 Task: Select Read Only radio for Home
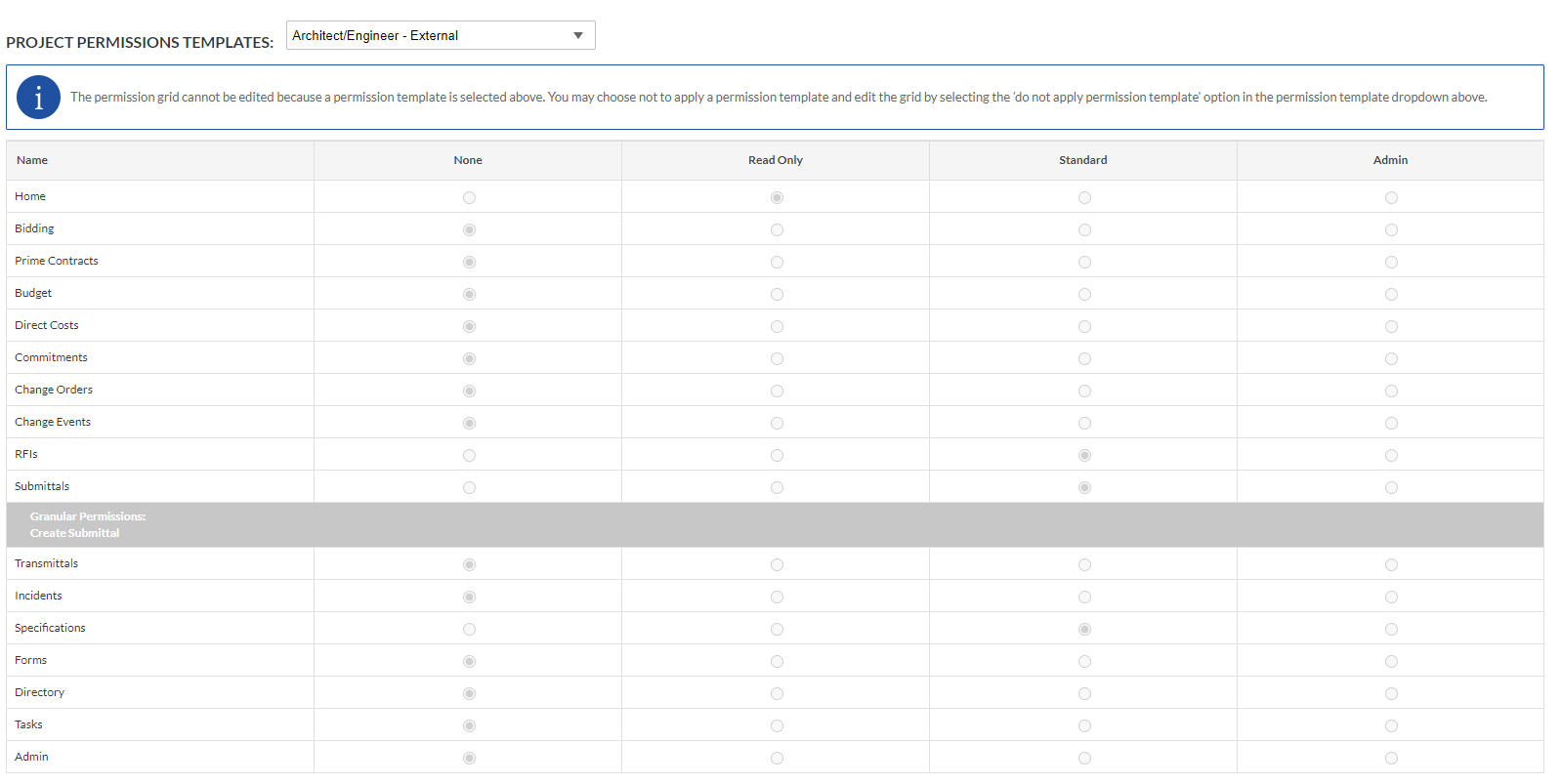[x=777, y=197]
